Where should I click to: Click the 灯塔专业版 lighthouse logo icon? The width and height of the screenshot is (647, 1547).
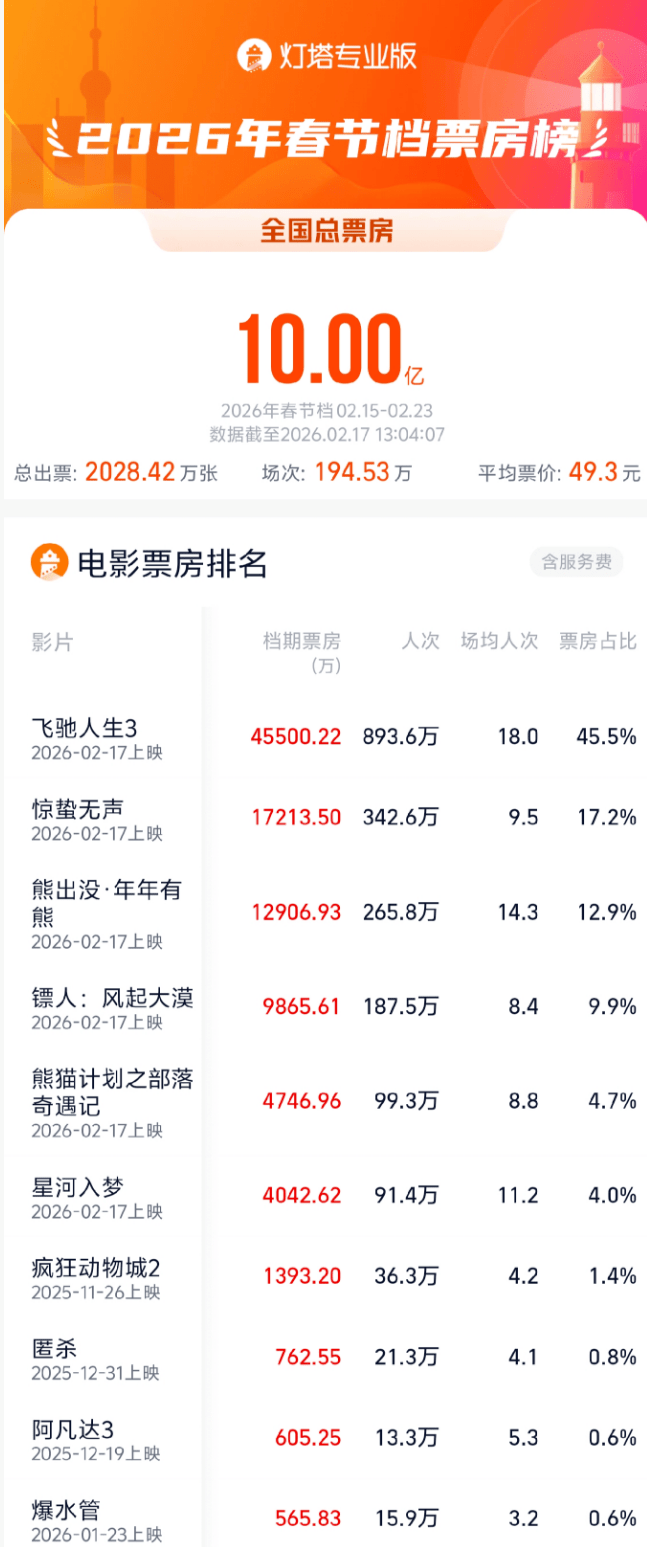point(254,55)
